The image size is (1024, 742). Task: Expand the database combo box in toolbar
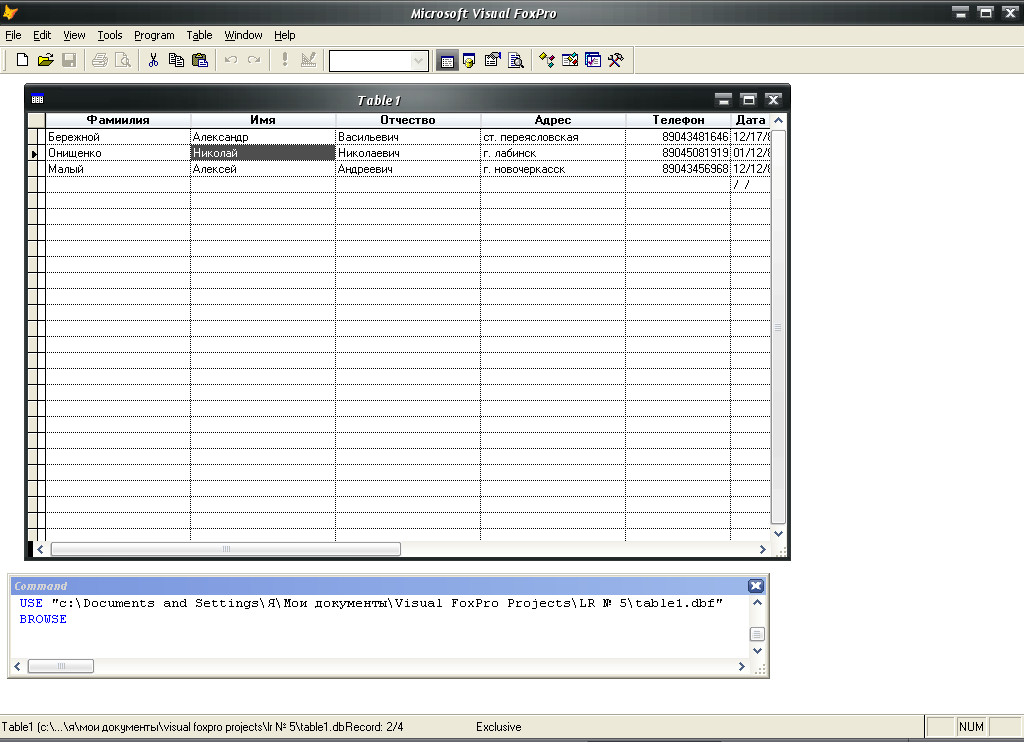(418, 61)
